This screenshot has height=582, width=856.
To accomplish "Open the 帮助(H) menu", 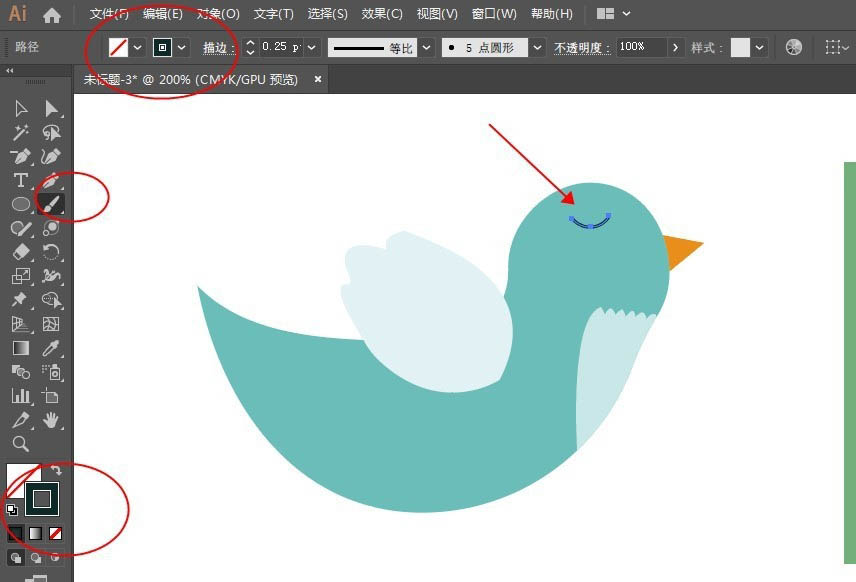I will (x=552, y=14).
